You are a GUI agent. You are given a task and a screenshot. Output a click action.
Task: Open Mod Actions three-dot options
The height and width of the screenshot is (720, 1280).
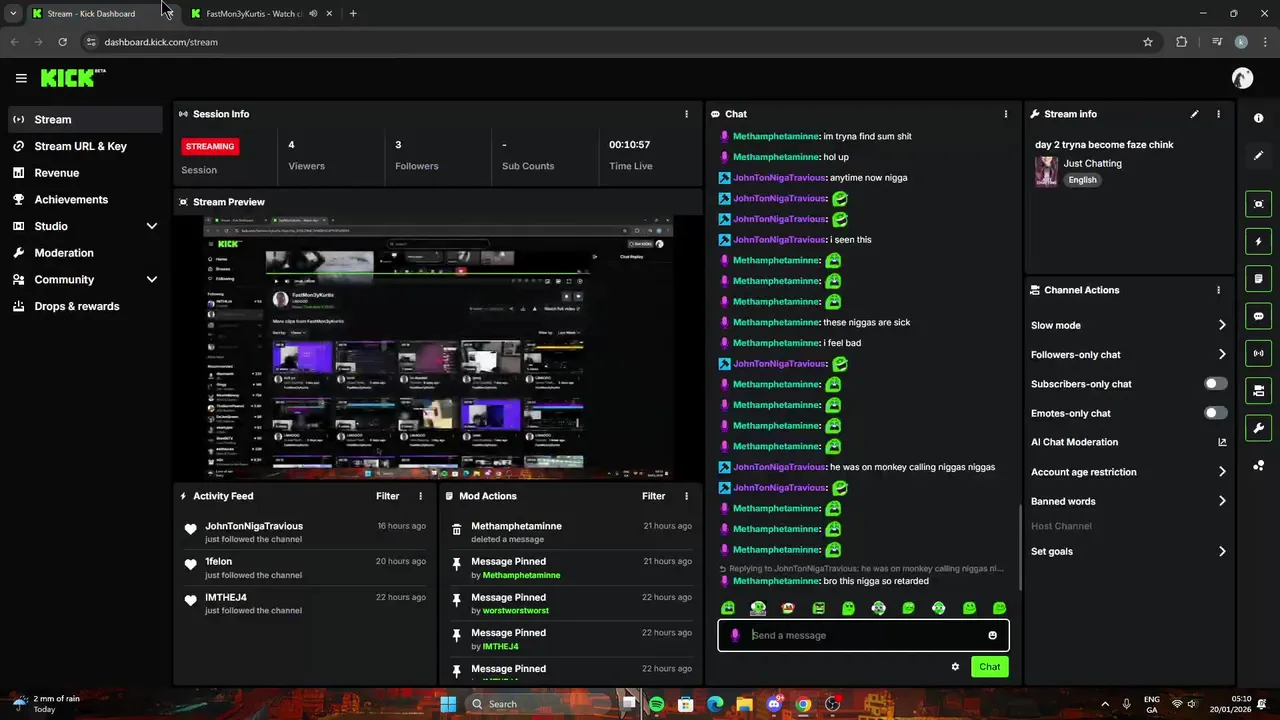click(x=686, y=496)
